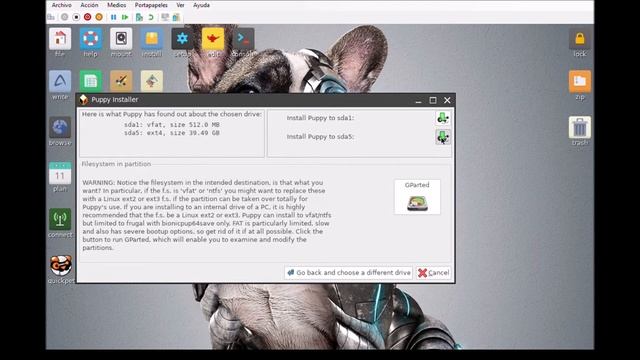Open the Medios menu
The image size is (640, 360).
pyautogui.click(x=116, y=5)
